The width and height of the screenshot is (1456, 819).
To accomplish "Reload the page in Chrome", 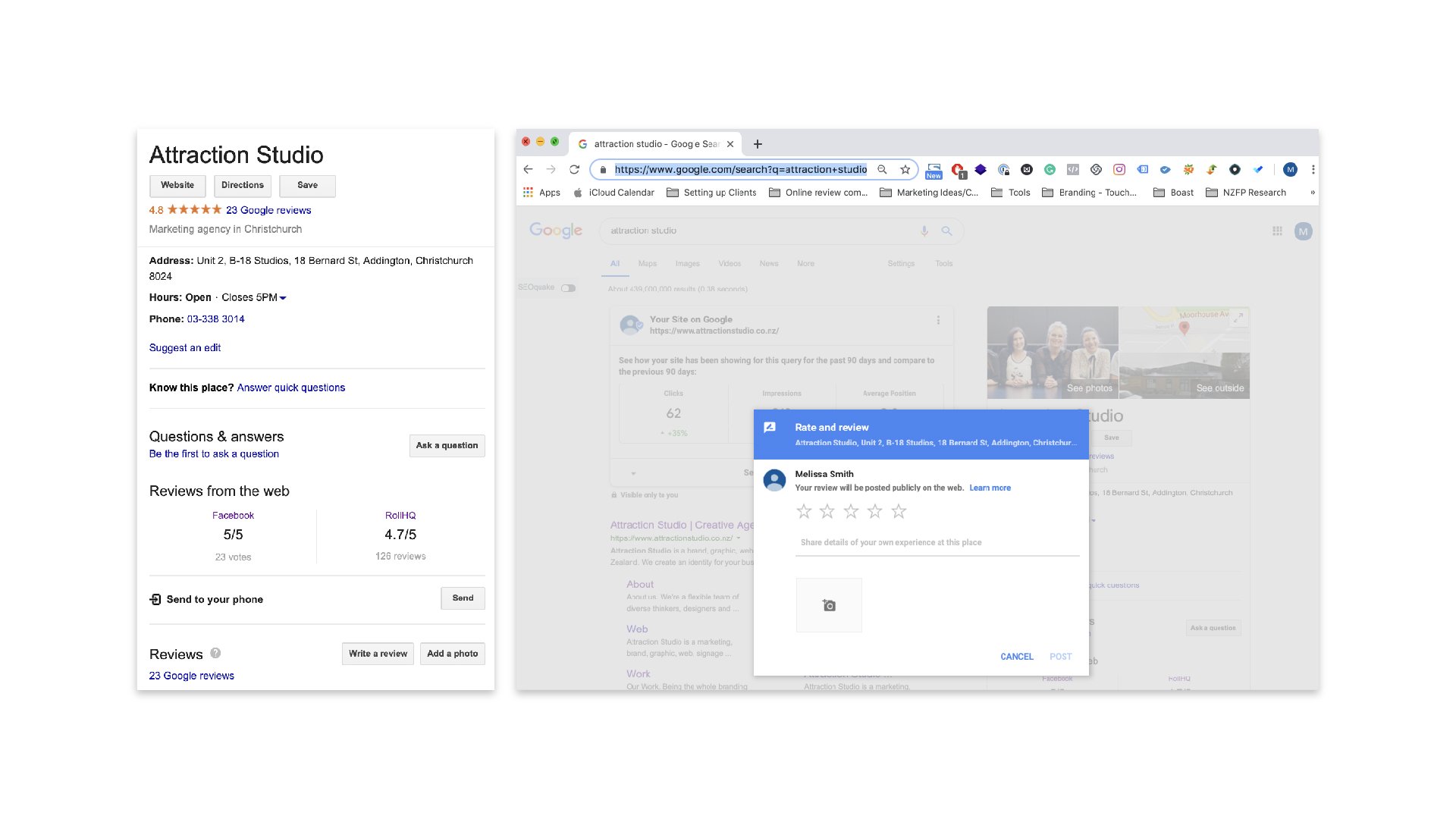I will coord(574,170).
